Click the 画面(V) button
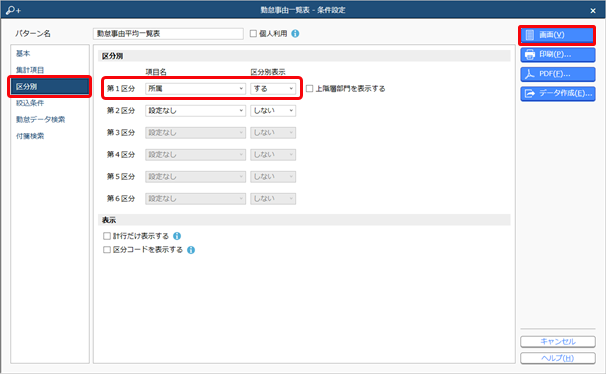Screen dimensions: 606x374 click(x=557, y=35)
